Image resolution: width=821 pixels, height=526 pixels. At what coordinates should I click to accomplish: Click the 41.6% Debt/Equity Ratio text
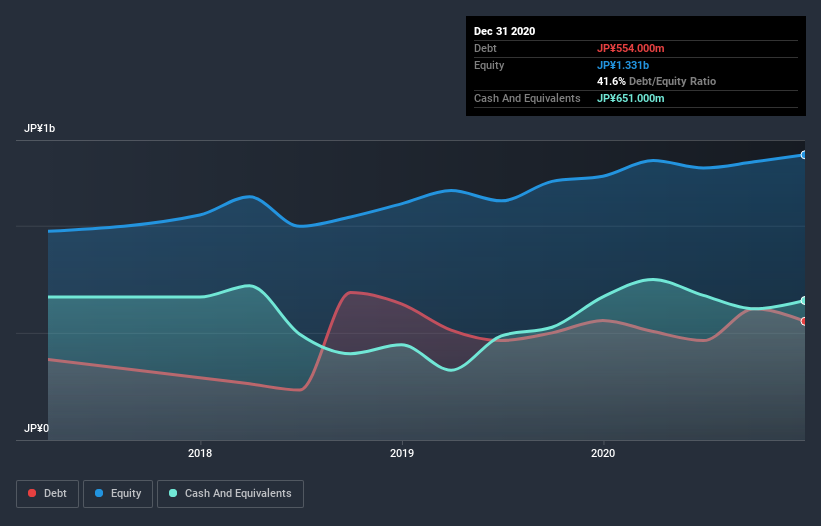click(x=656, y=81)
